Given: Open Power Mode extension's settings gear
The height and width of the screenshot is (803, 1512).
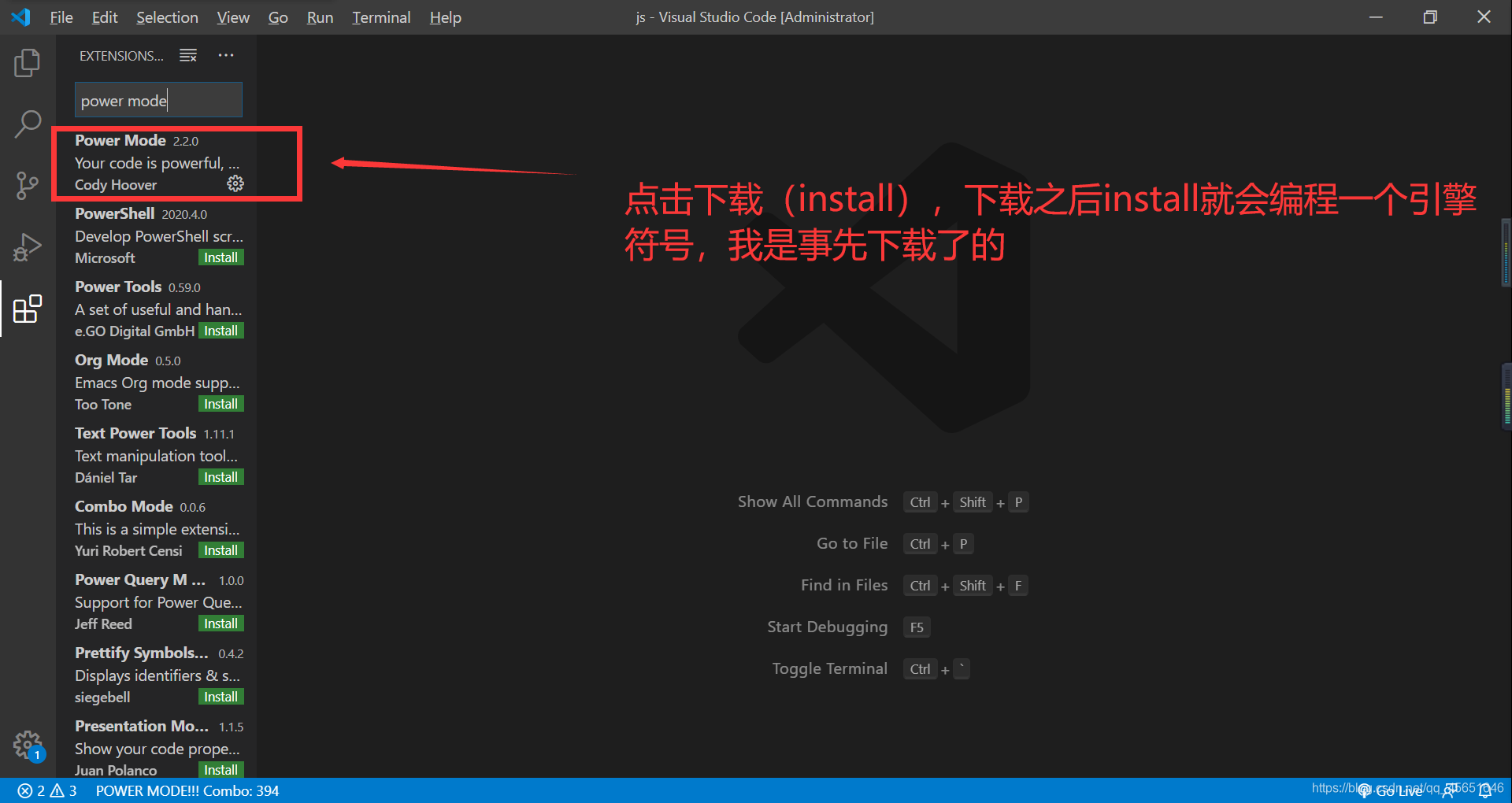Looking at the screenshot, I should (235, 183).
